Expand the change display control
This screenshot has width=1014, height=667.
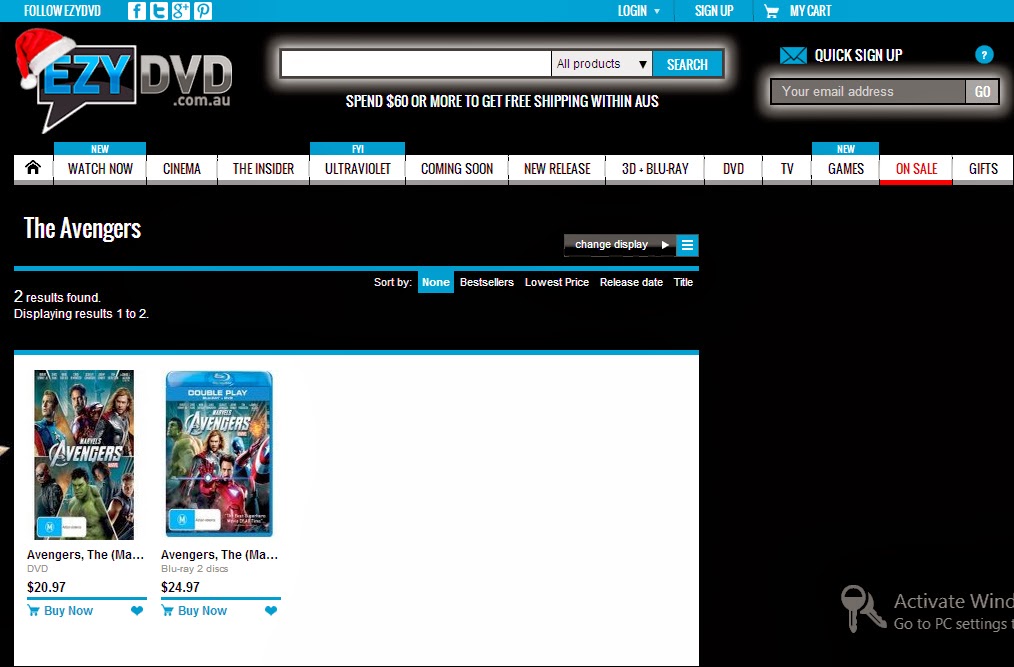pos(620,245)
